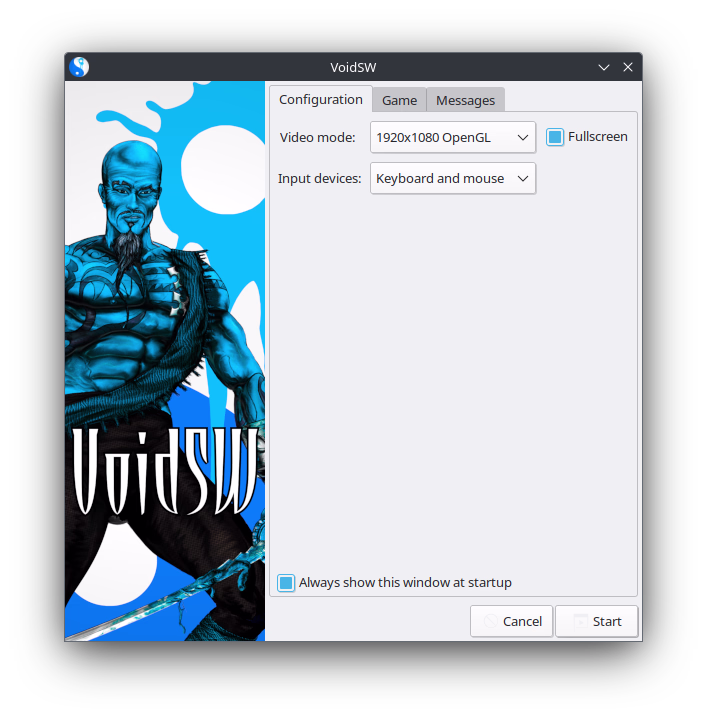Click the Fullscreen label text

[598, 137]
